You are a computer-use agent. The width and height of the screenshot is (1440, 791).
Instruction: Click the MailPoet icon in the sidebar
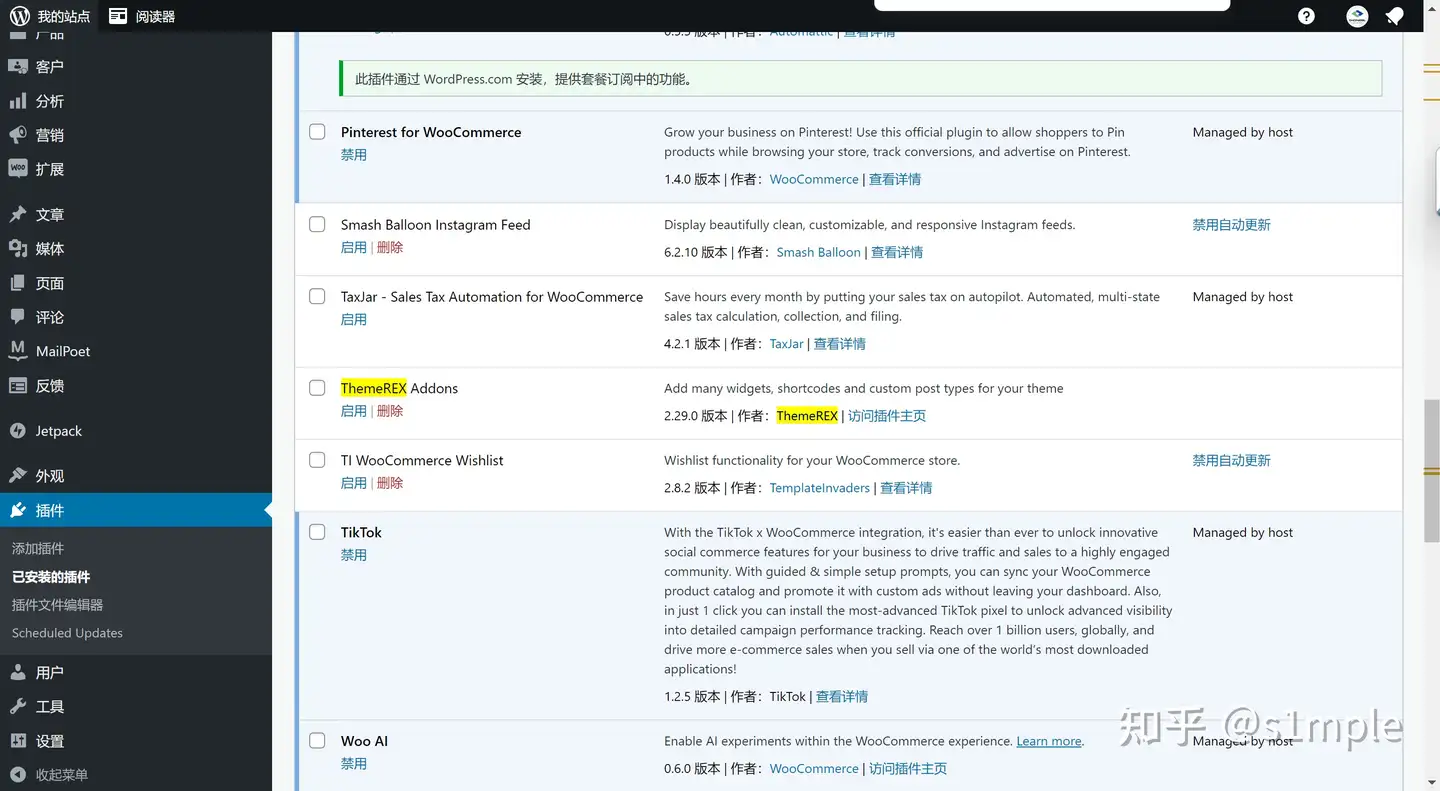18,351
